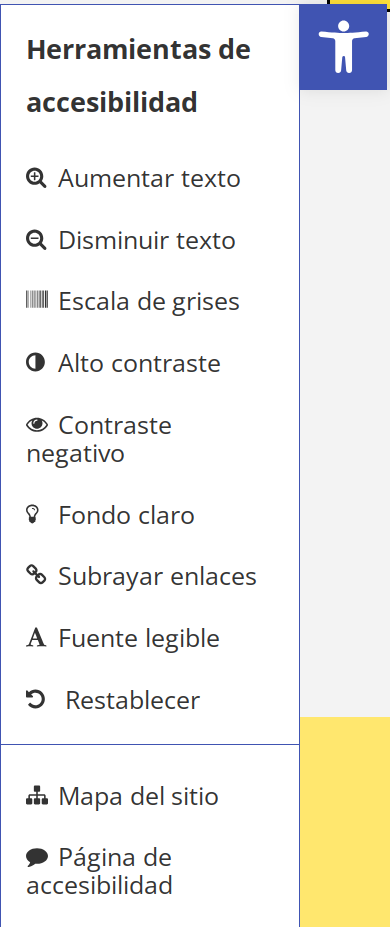Select Disminuir texto option
Viewport: 390px width, 927px height.
tap(131, 241)
